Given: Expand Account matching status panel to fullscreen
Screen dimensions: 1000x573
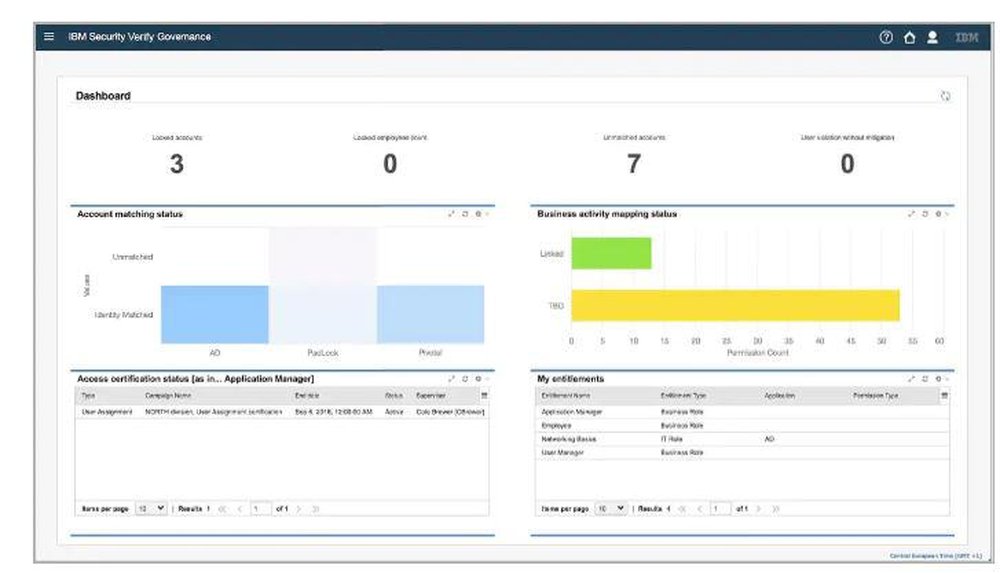Looking at the screenshot, I should point(452,214).
